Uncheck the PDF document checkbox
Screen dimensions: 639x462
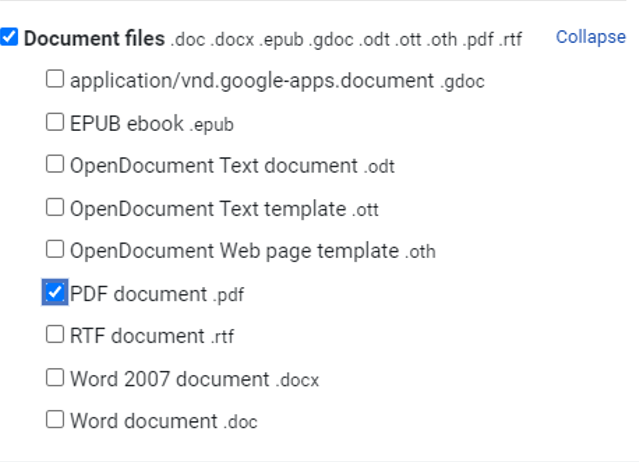(55, 292)
